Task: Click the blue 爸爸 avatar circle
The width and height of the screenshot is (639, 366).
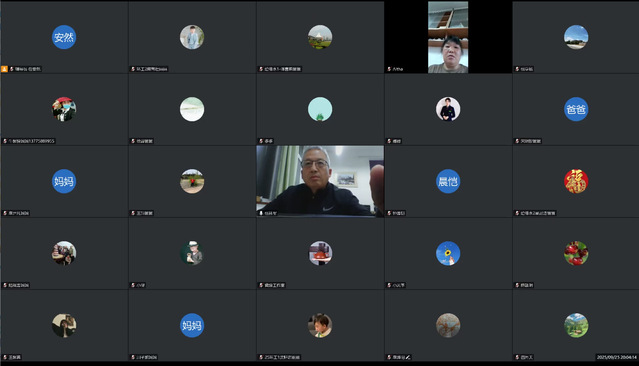Action: tap(576, 109)
